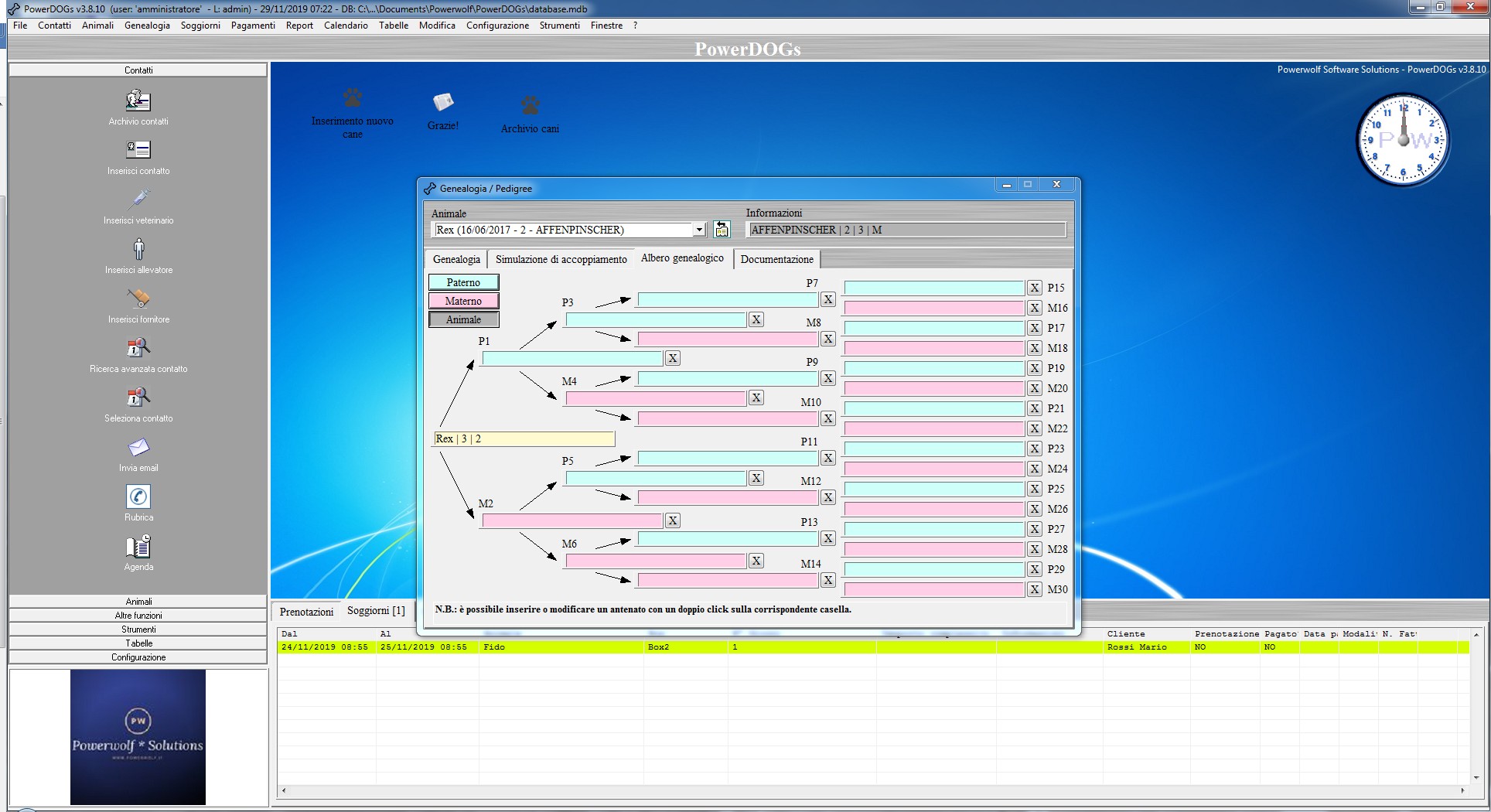
Task: Clear ancestor M4 with its X button
Action: pyautogui.click(x=756, y=397)
